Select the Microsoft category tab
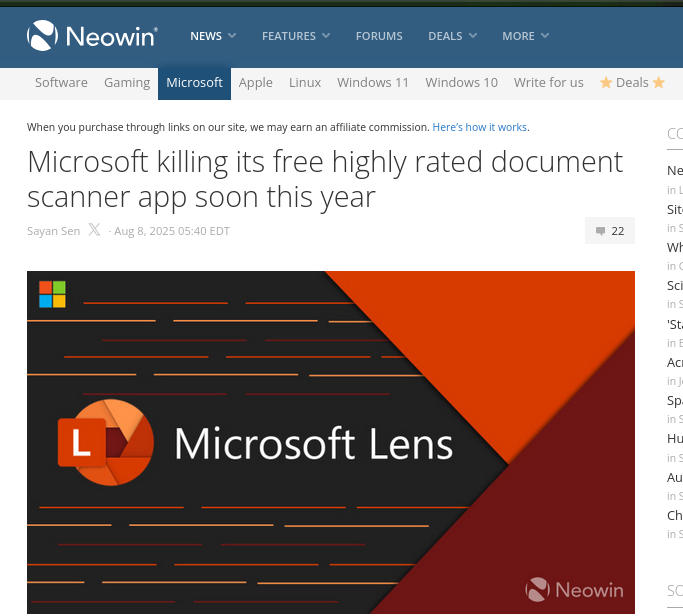 194,84
